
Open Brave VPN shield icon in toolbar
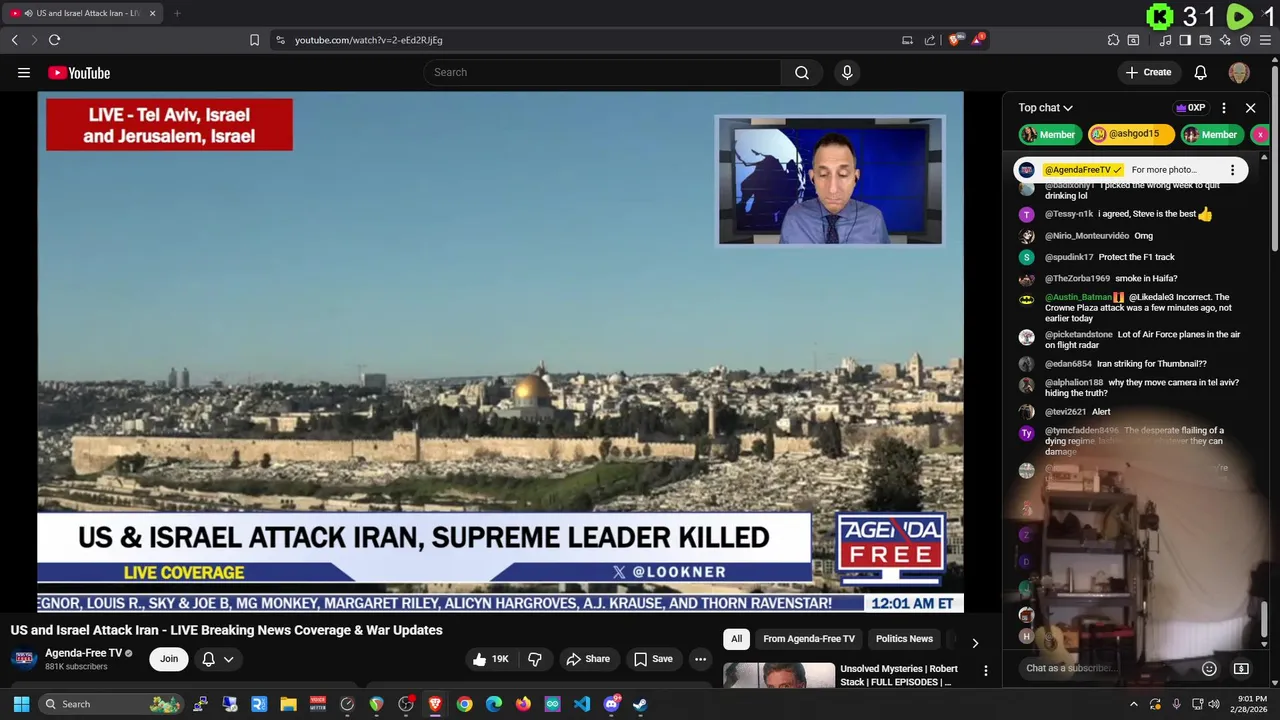(1245, 40)
